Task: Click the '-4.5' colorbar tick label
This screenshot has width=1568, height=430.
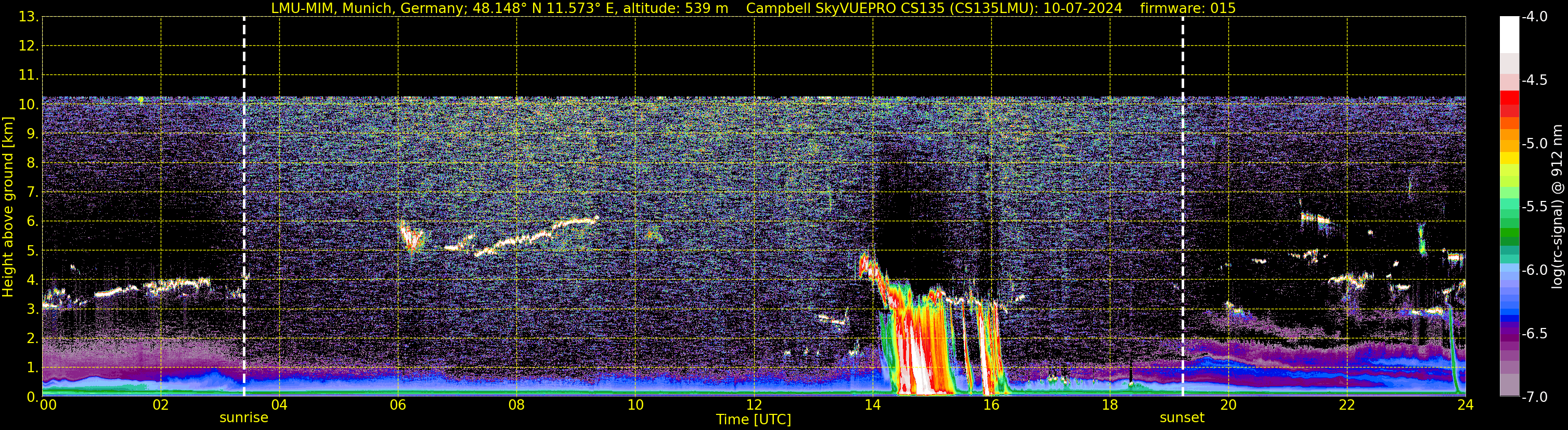Action: point(1534,80)
